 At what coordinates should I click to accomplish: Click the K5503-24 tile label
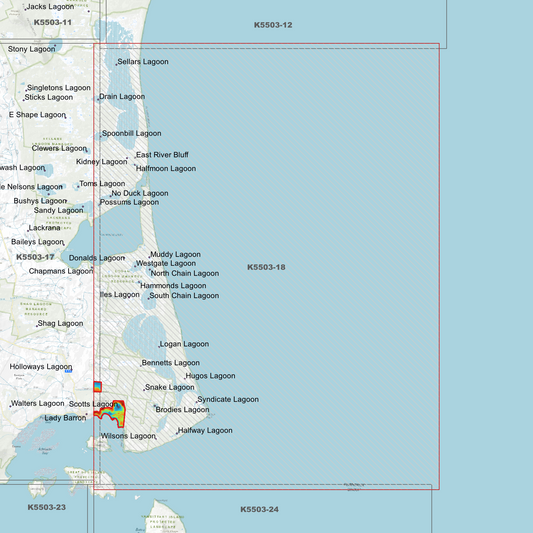point(259,509)
